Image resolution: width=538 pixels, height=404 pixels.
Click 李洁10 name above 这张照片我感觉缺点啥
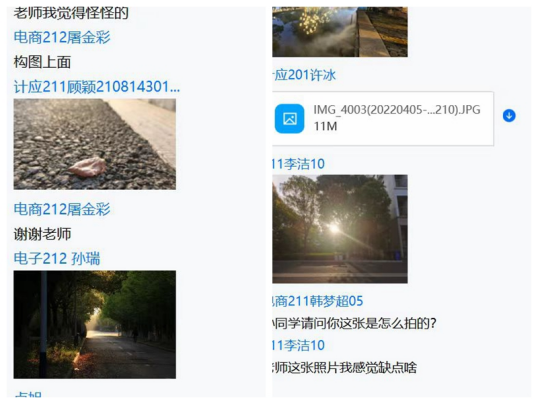tap(298, 345)
